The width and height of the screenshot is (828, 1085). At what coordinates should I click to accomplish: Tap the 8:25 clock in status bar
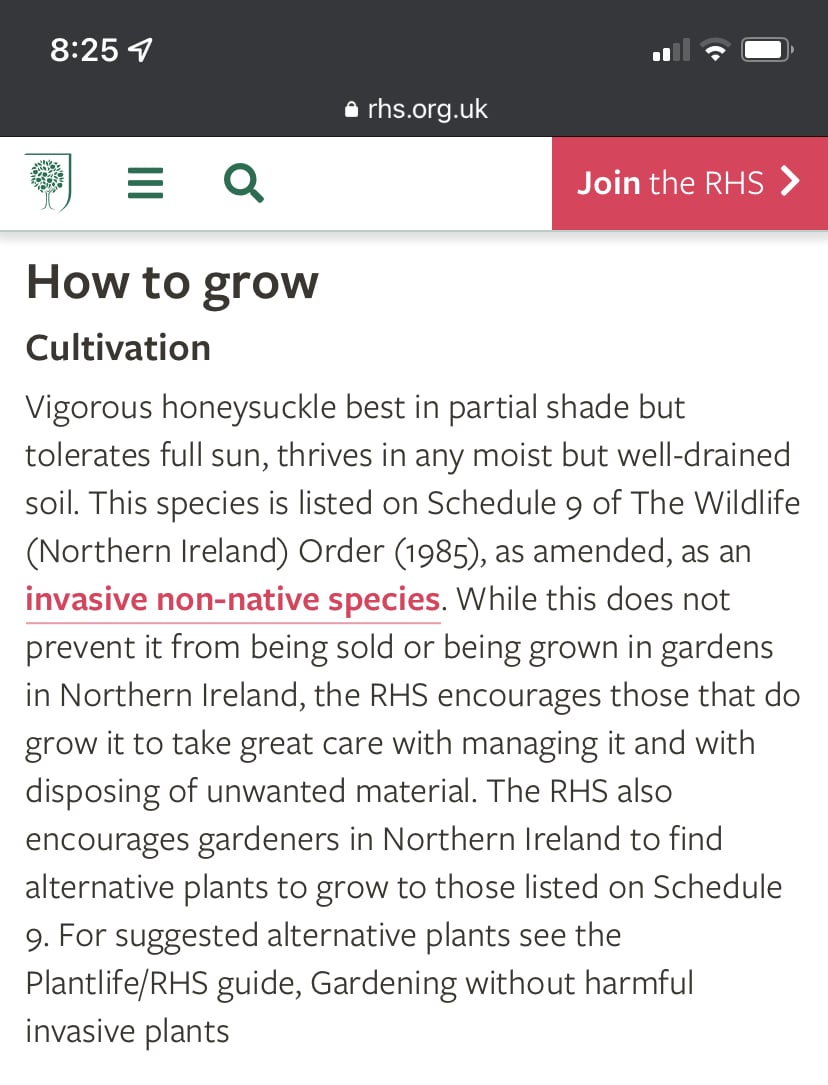pyautogui.click(x=84, y=50)
